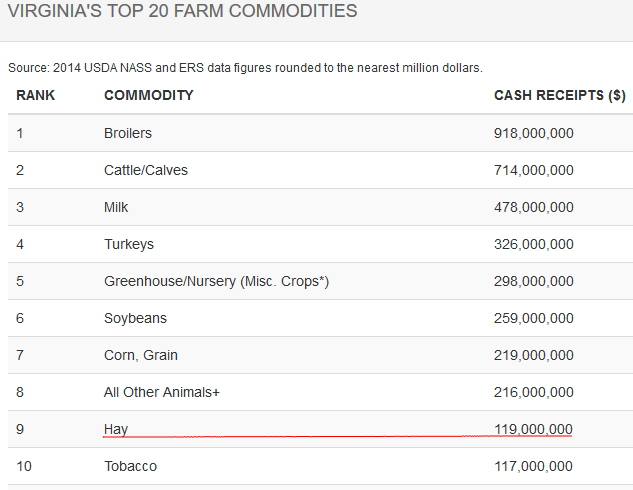Screen dimensions: 633x490
Task: Click the underlined Hay commodity text
Action: tap(116, 429)
